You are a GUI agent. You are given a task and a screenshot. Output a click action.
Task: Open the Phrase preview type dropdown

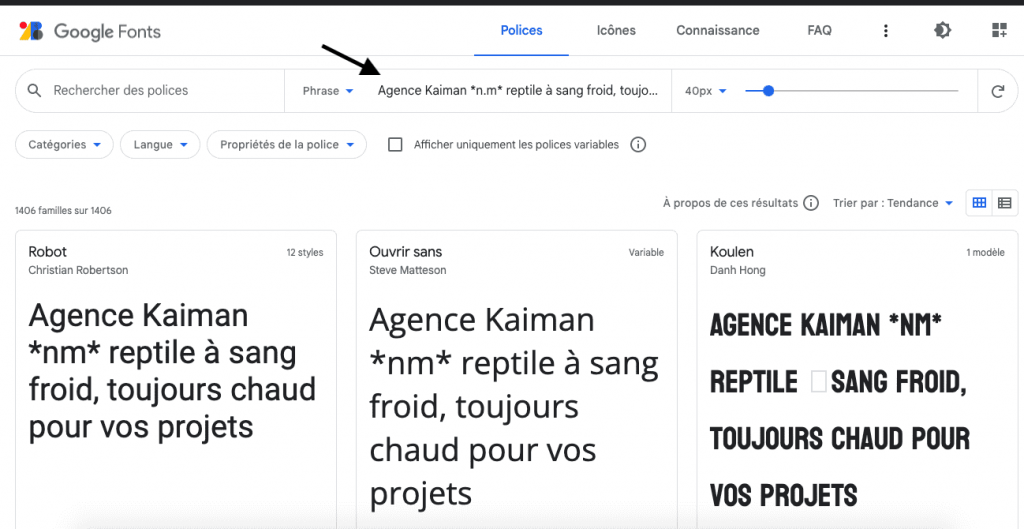pos(328,91)
